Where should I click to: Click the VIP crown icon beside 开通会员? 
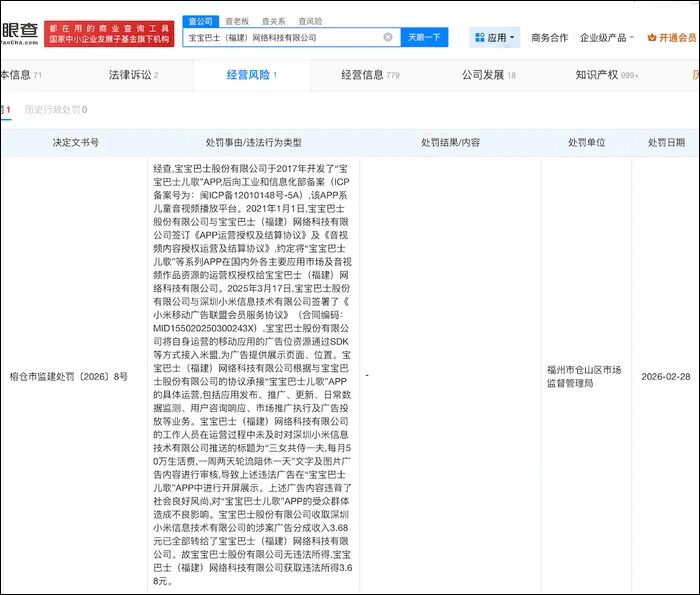point(652,37)
